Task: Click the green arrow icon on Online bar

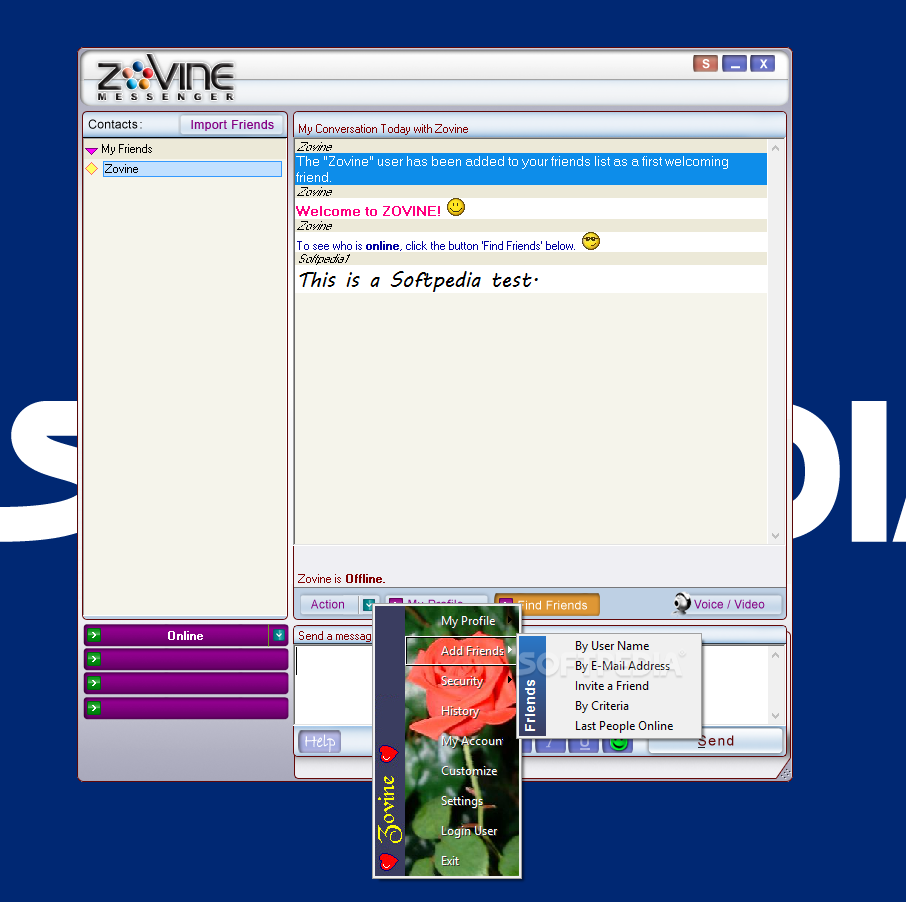Action: coord(94,635)
